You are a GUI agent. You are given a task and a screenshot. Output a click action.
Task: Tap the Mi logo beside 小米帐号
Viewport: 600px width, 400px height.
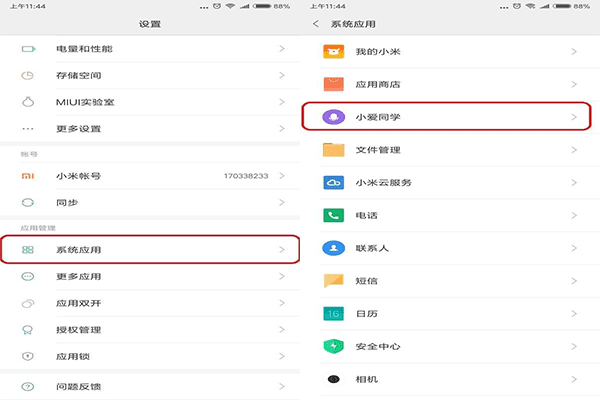[x=28, y=176]
